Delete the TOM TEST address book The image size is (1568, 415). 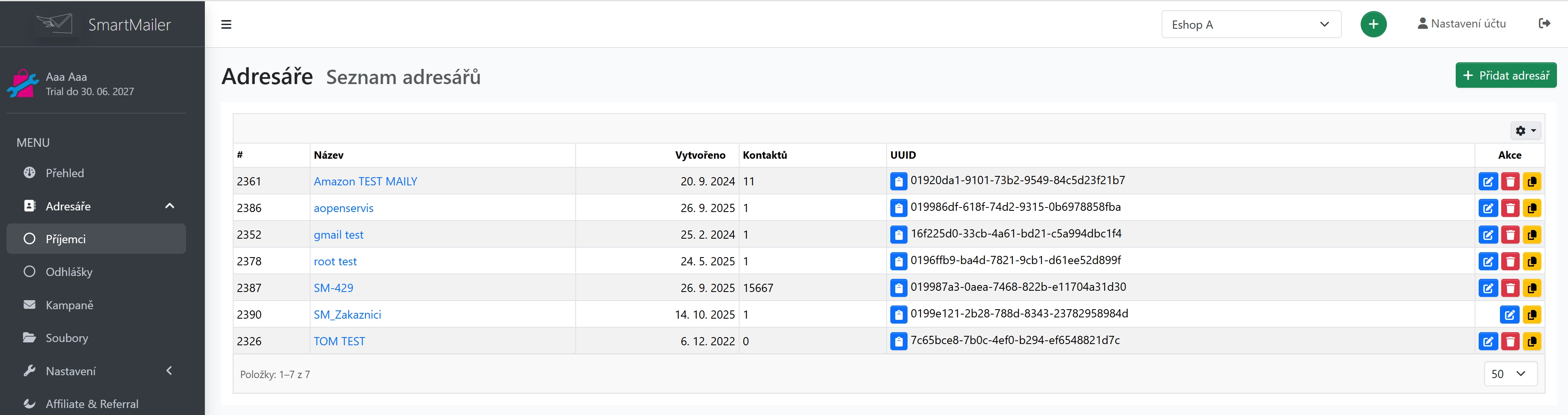click(x=1509, y=341)
